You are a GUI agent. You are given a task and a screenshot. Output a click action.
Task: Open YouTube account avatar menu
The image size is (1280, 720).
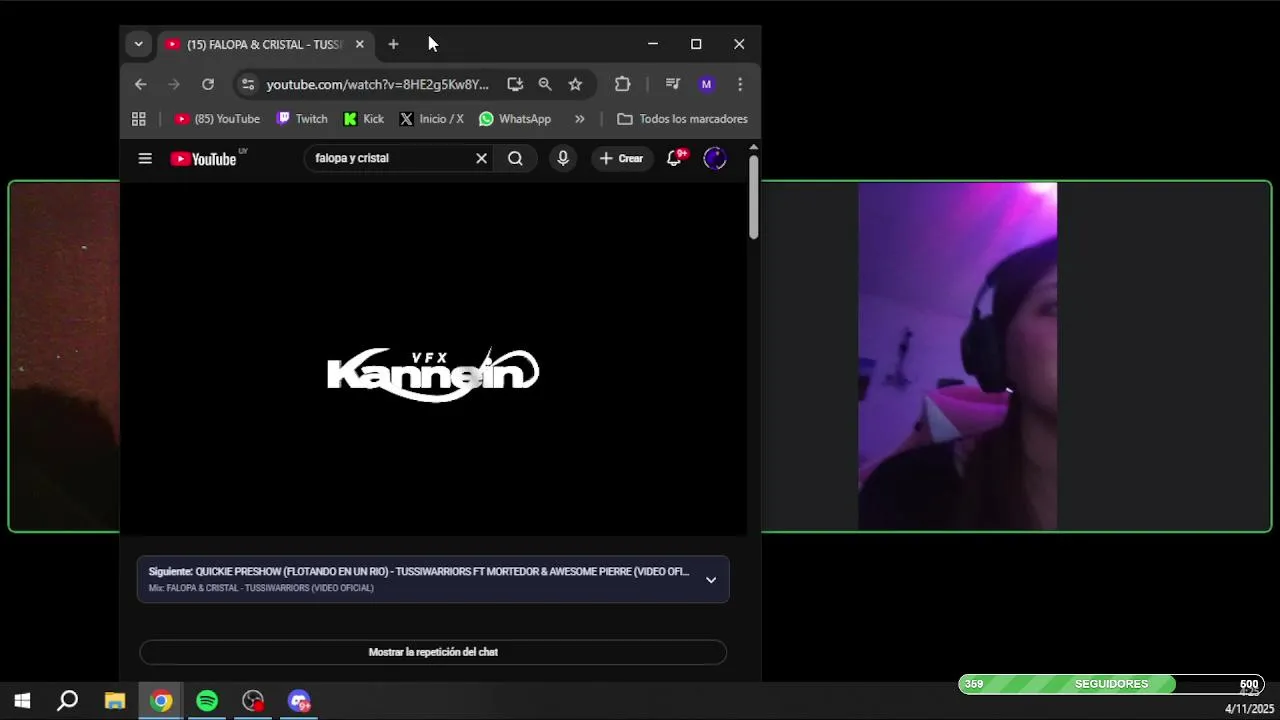pos(714,158)
